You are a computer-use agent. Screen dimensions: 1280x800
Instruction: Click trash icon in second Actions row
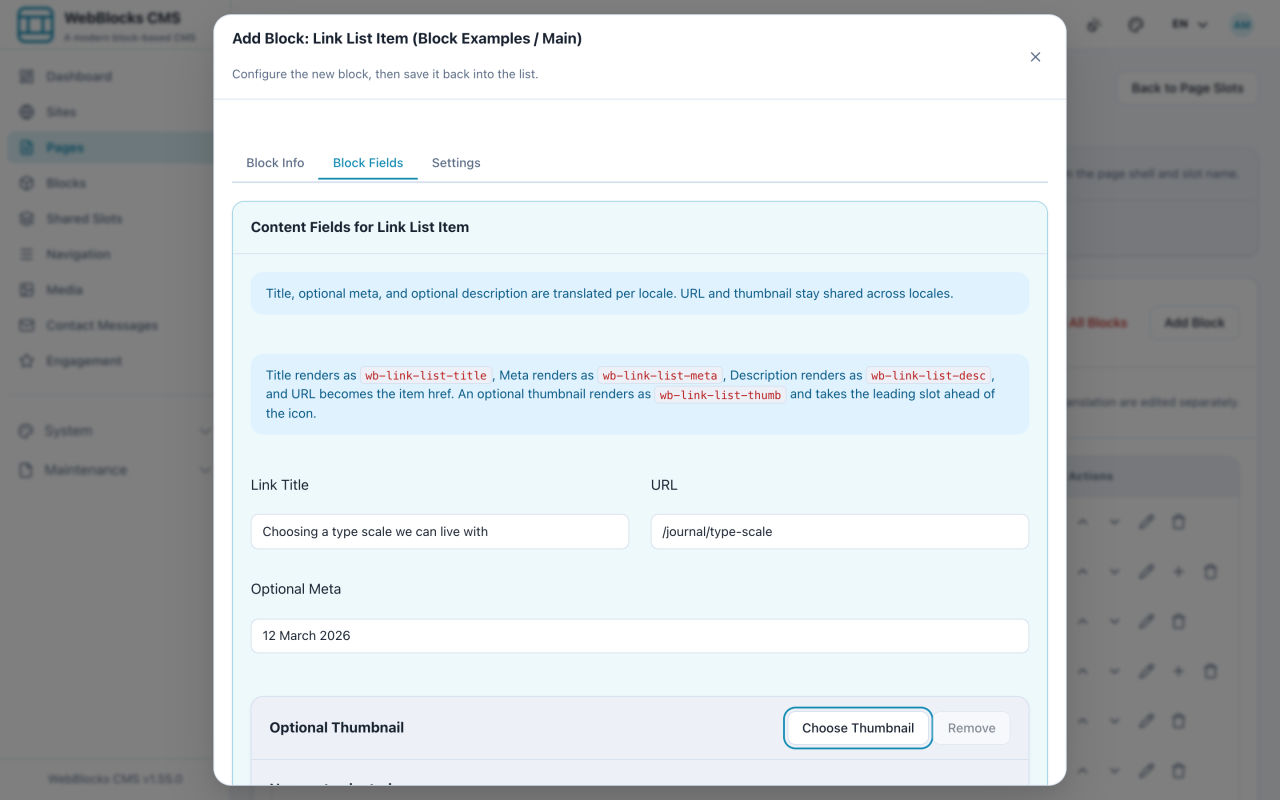click(x=1210, y=572)
